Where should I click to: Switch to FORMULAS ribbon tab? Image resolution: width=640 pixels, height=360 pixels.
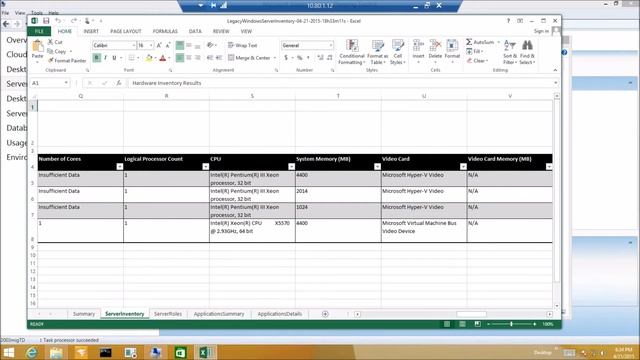(x=165, y=31)
